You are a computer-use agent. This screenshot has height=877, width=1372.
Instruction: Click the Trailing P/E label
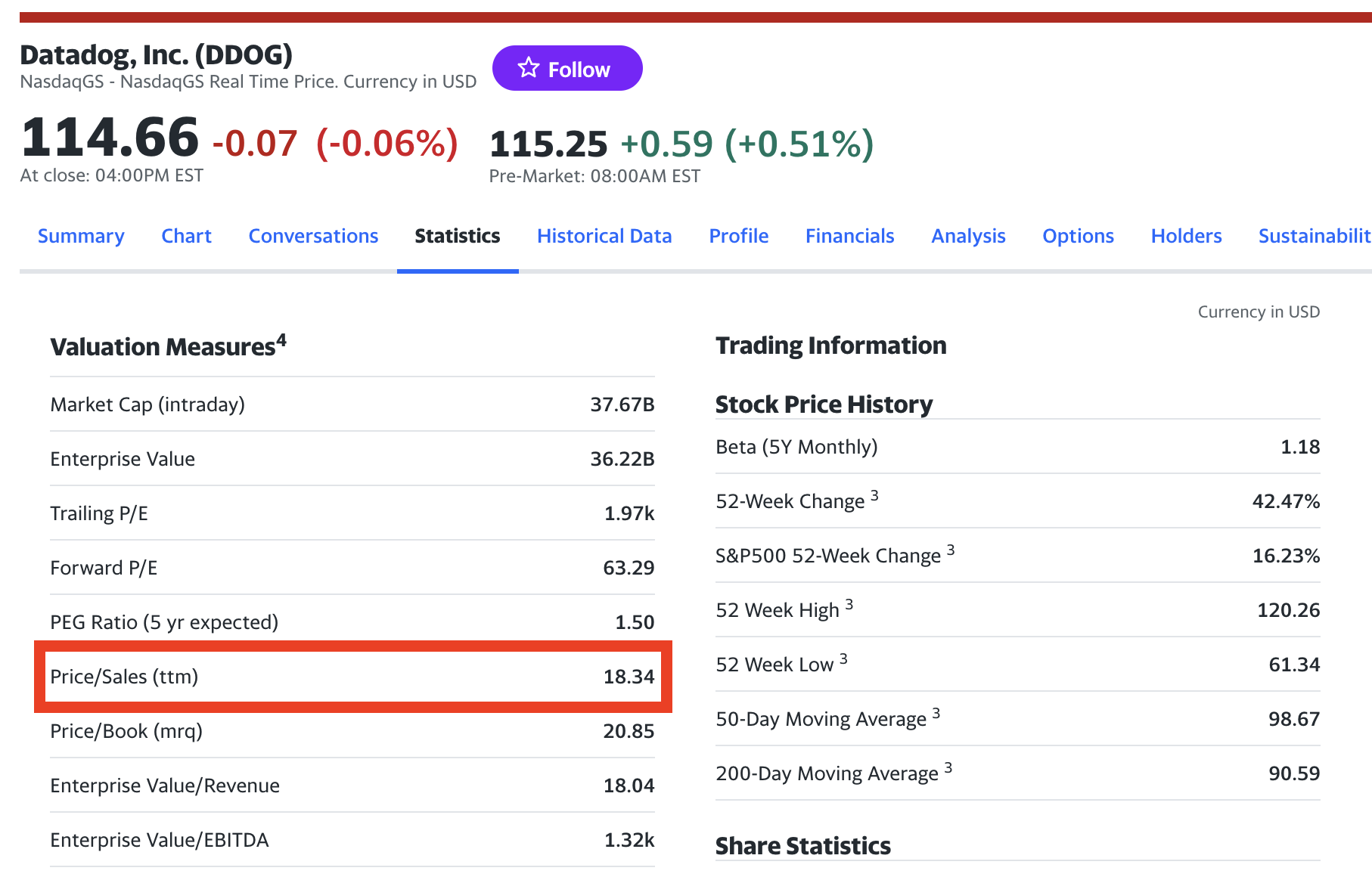pos(99,513)
